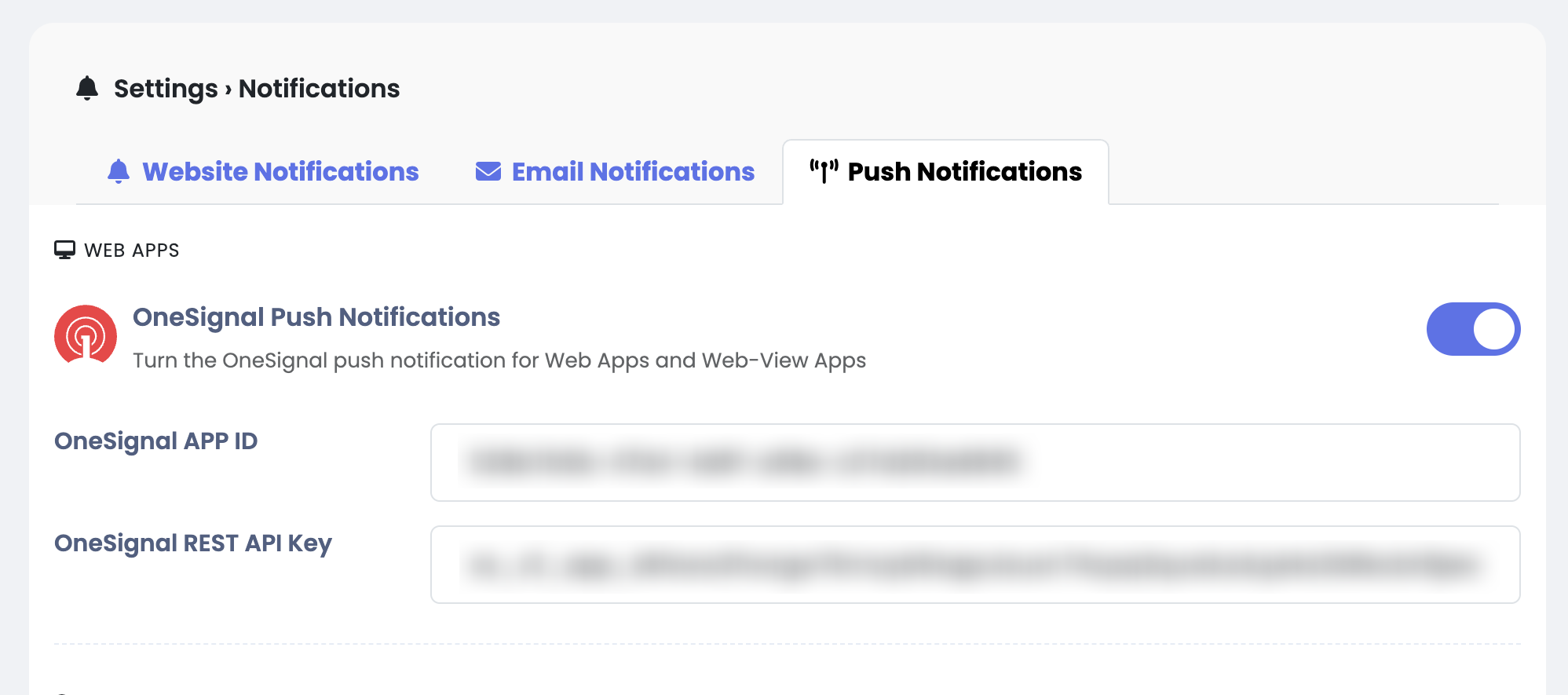The image size is (1568, 695).
Task: Click the envelope icon in Email Notifications tab
Action: click(x=488, y=171)
